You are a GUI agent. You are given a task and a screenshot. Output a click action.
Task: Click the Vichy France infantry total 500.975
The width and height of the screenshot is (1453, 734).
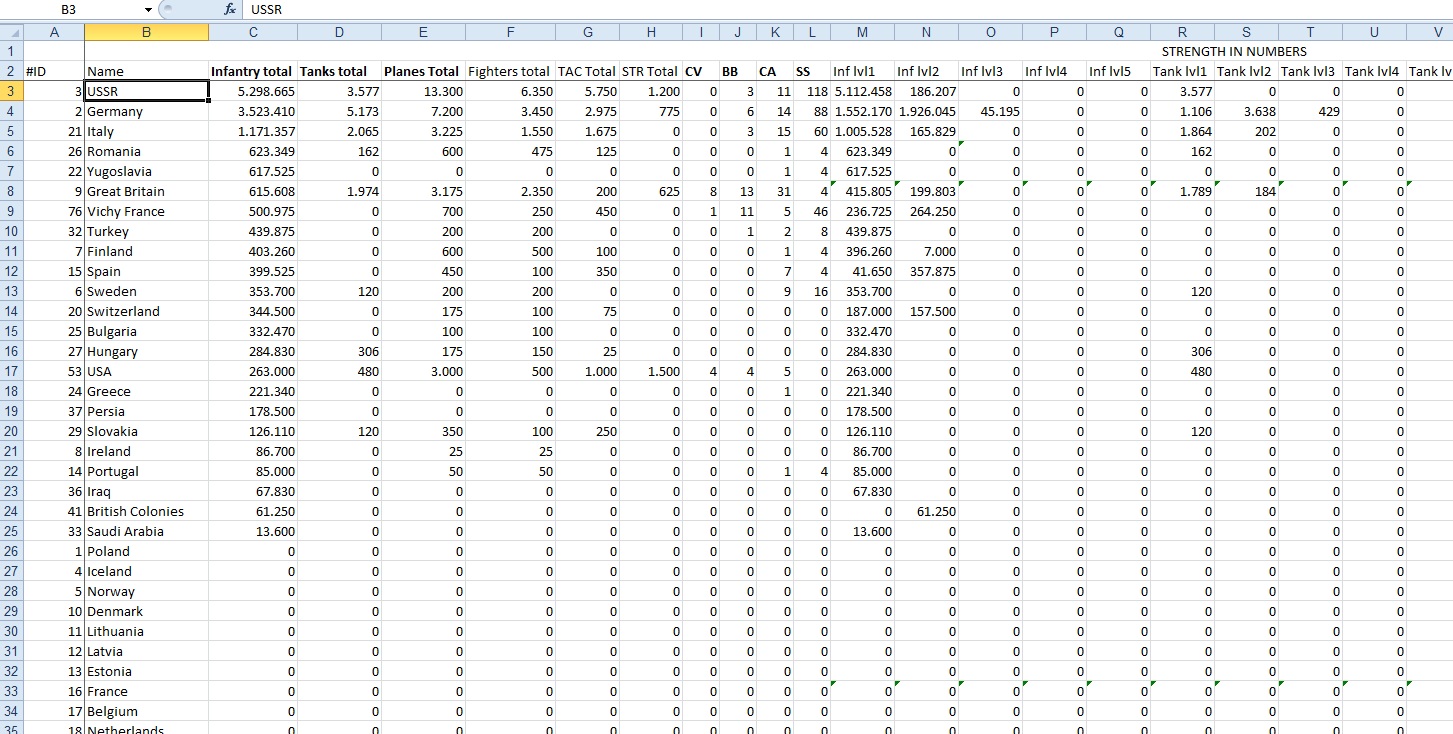click(253, 211)
